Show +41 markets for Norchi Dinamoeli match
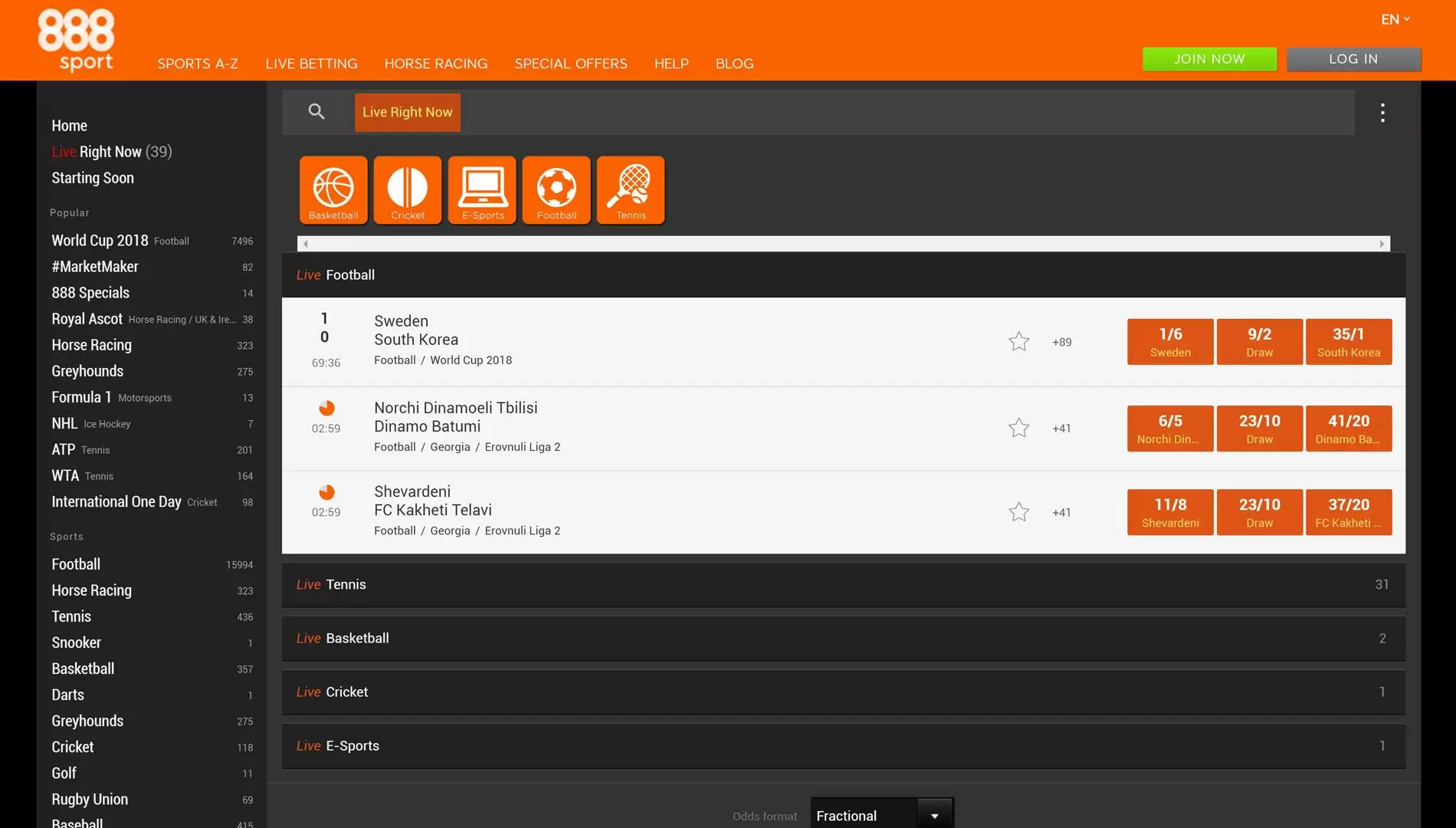1456x828 pixels. coord(1061,429)
